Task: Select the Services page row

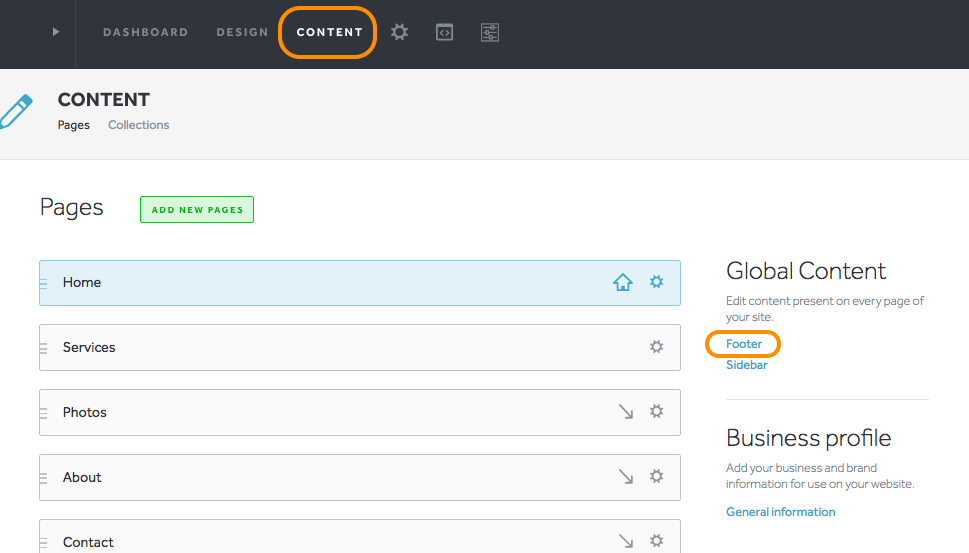Action: pyautogui.click(x=360, y=347)
